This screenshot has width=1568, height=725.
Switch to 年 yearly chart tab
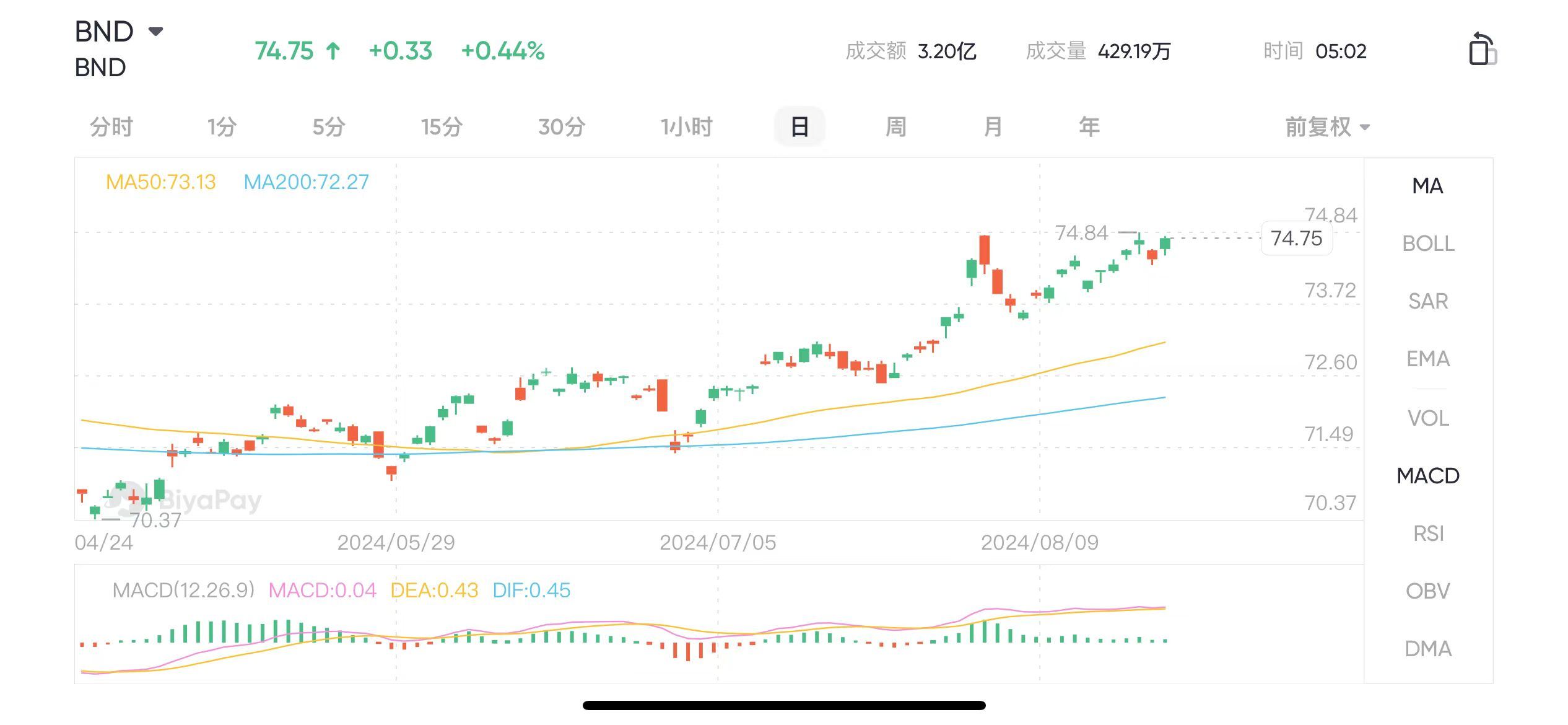point(1089,127)
